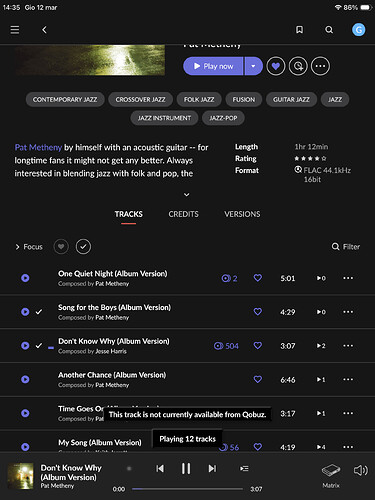The height and width of the screenshot is (500, 375).
Task: Open the Play now dropdown arrow
Action: click(x=254, y=66)
